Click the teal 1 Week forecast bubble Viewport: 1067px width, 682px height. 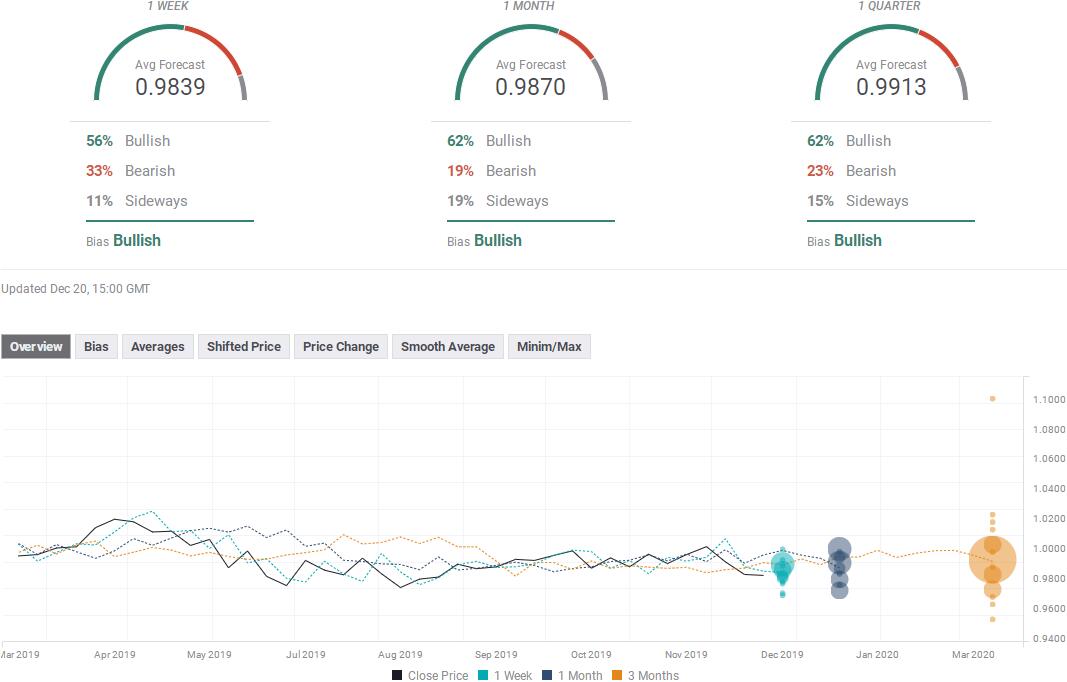(783, 564)
